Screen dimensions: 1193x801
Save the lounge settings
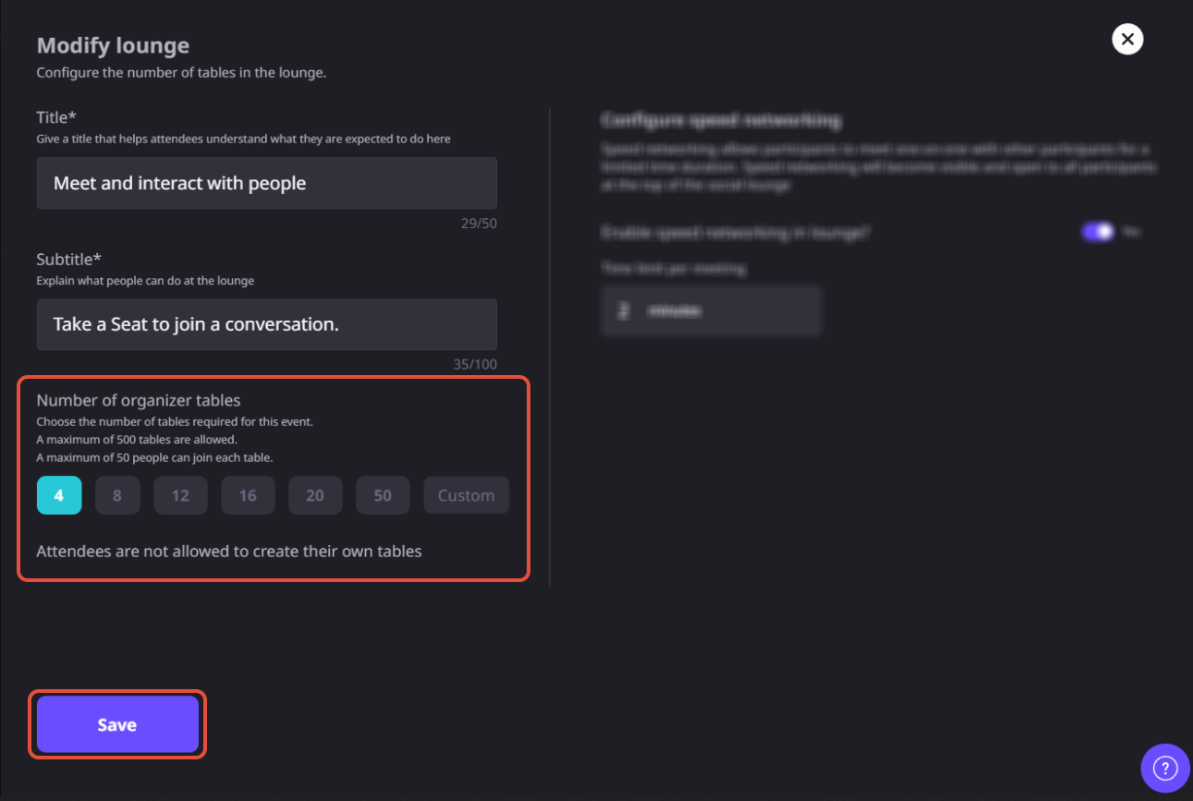point(117,724)
